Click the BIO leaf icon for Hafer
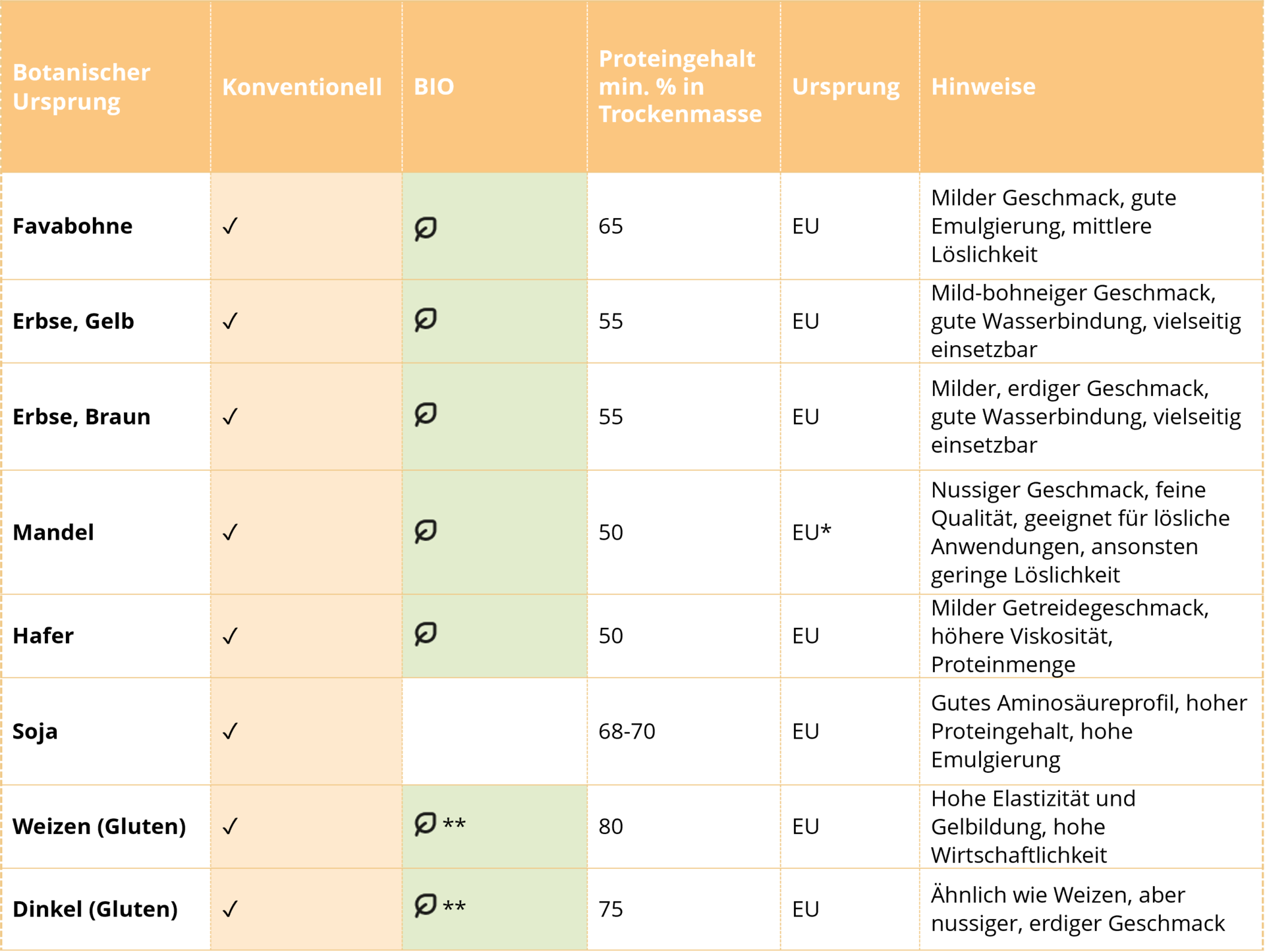Image resolution: width=1265 pixels, height=952 pixels. pos(426,634)
